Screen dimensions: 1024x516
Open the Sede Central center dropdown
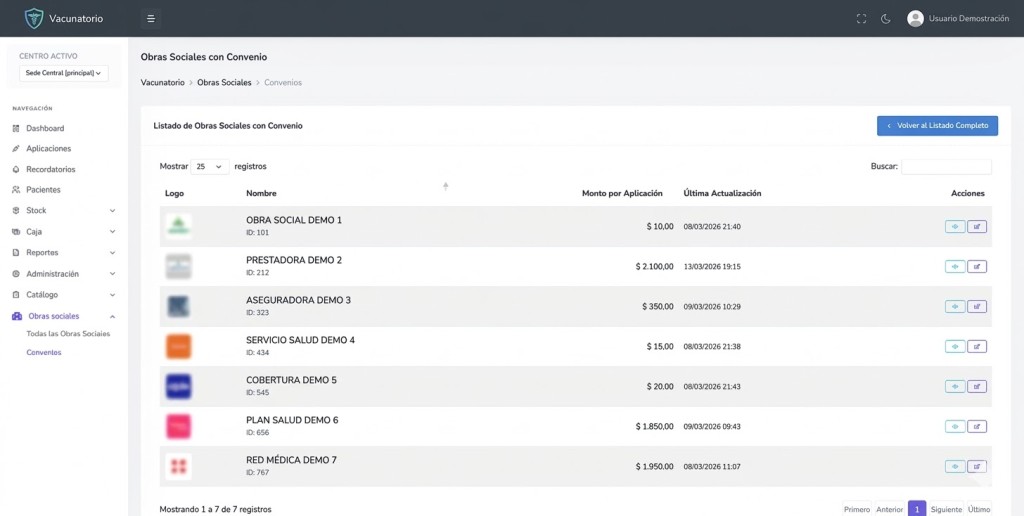point(63,73)
